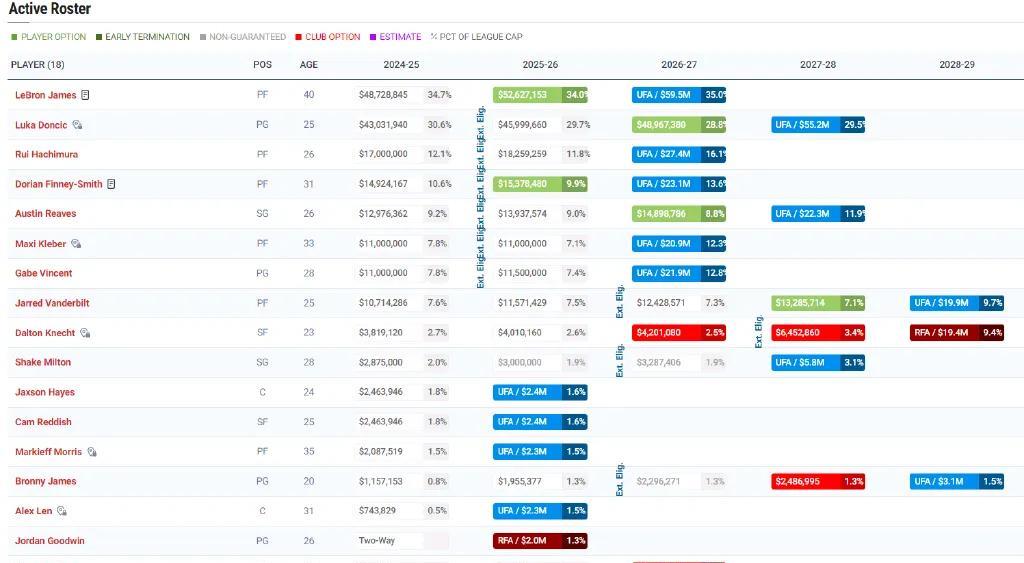Sort by 2025-26 salary column
1024x563 pixels.
pyautogui.click(x=540, y=65)
